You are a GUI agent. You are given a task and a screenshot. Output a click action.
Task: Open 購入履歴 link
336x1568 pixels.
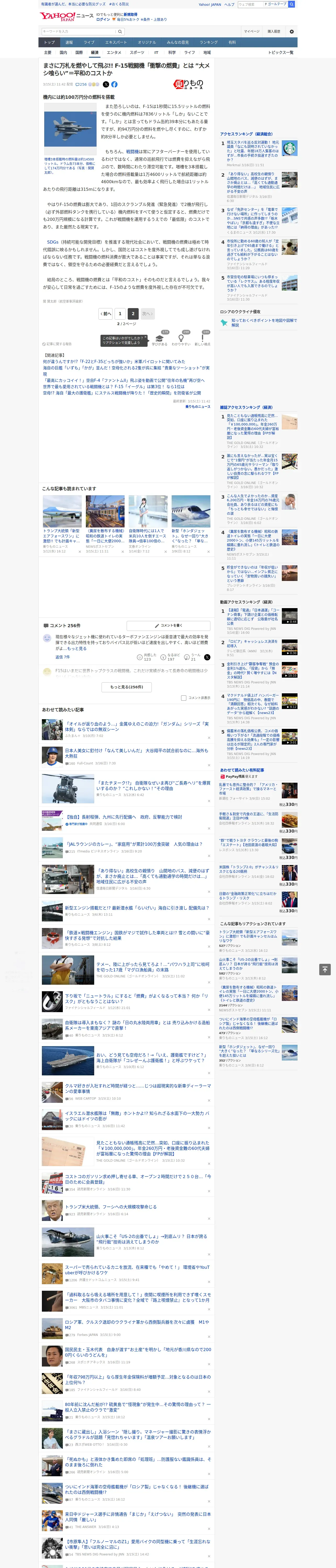coord(274,31)
